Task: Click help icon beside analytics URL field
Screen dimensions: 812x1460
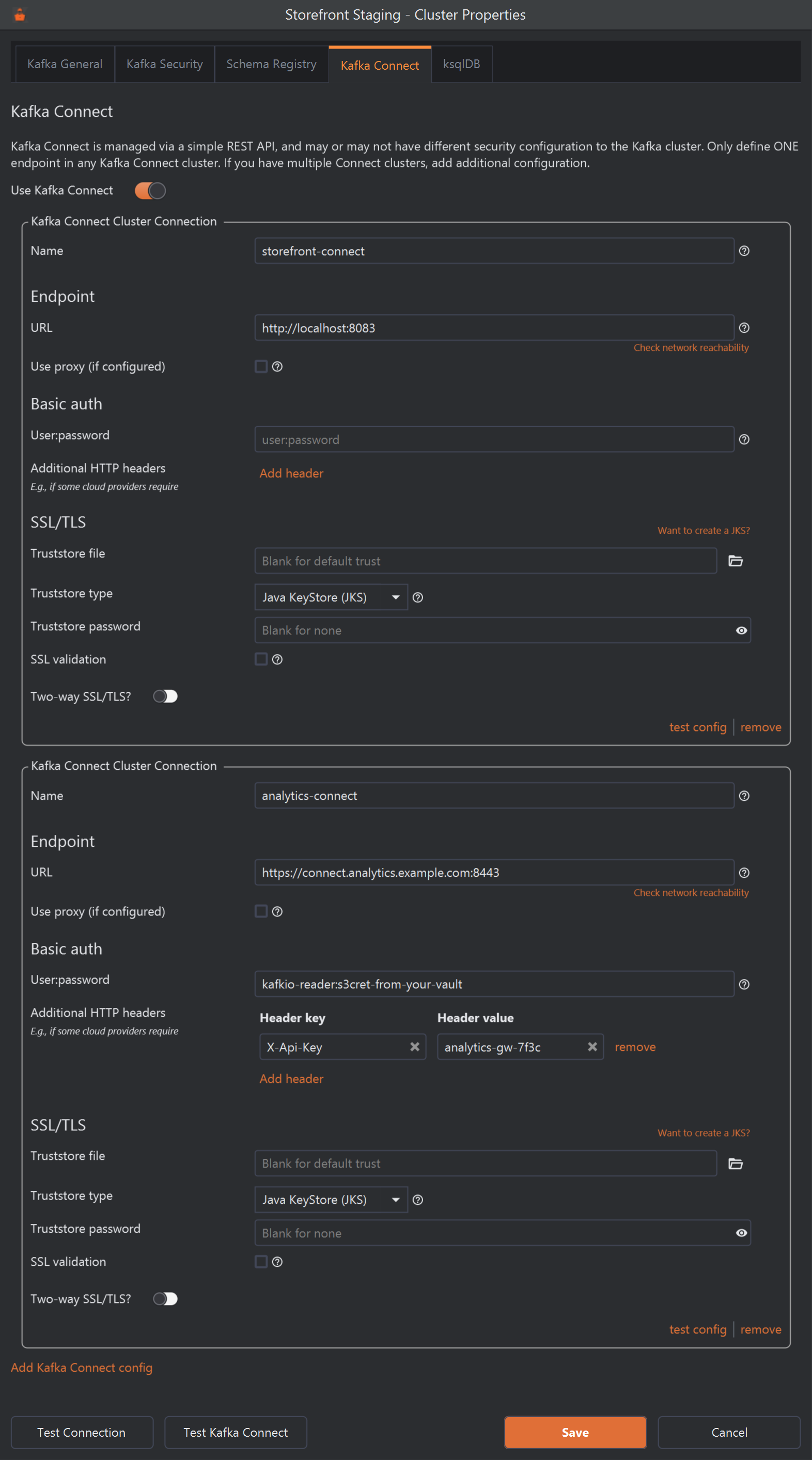Action: click(x=744, y=873)
